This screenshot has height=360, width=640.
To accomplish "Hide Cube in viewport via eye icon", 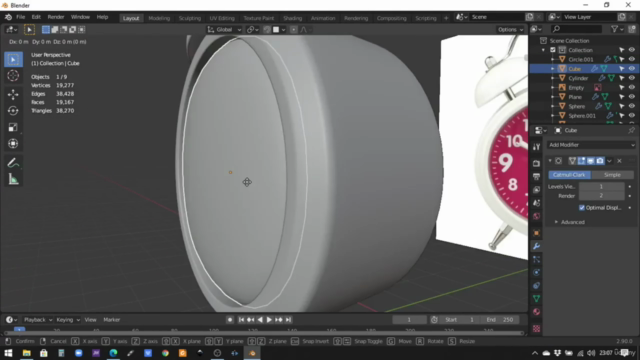I will point(631,69).
